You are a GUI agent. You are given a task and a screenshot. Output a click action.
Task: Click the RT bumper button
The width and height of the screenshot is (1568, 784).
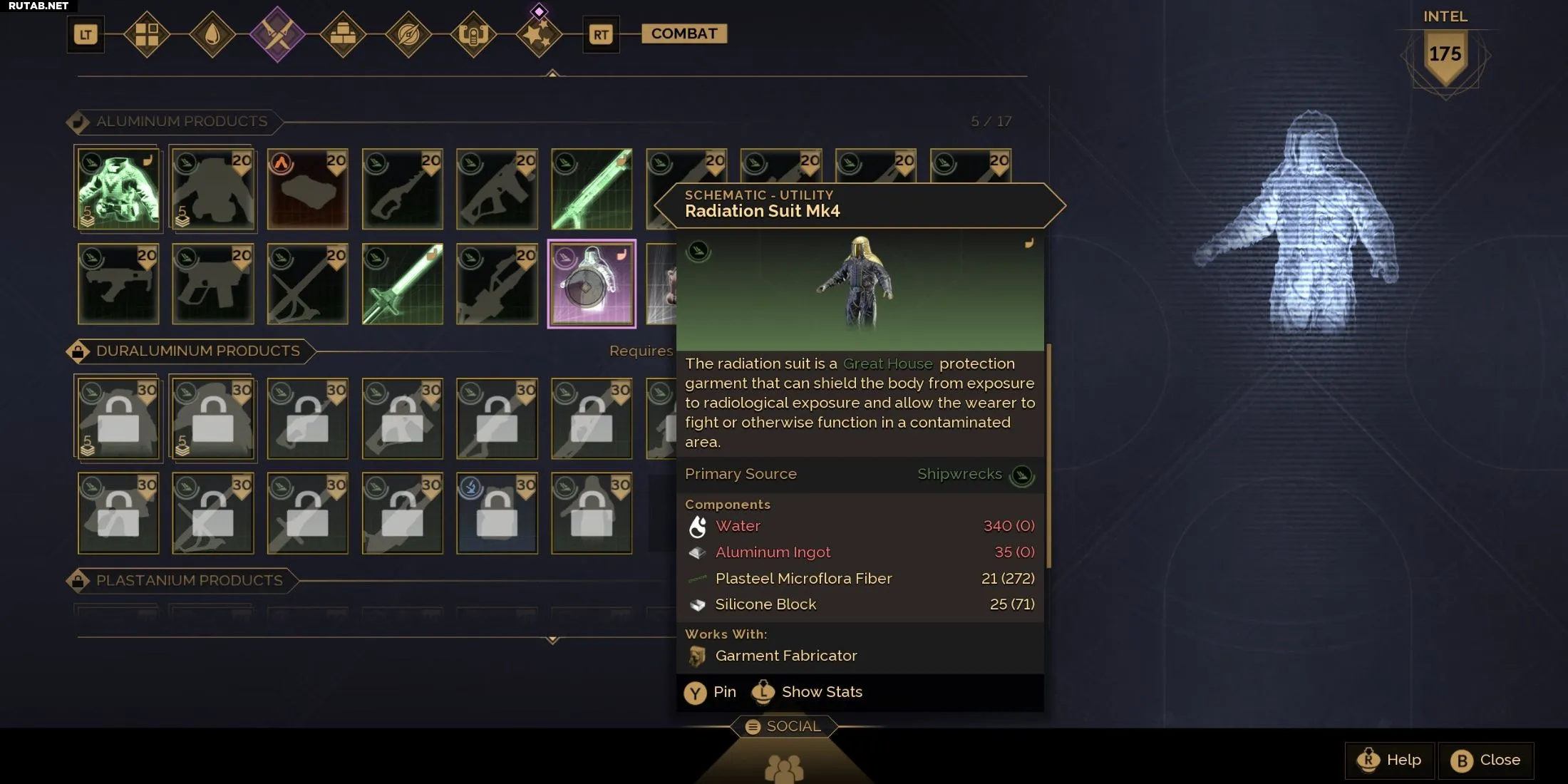(601, 34)
